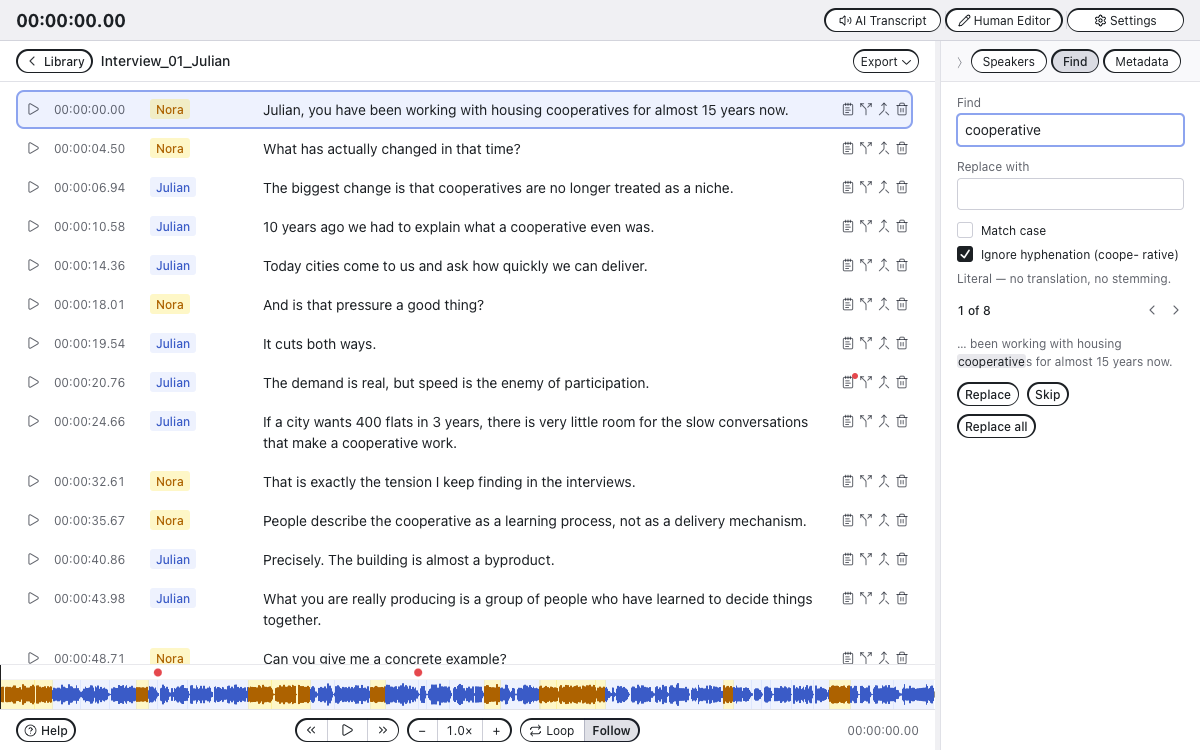Enable the Match case checkbox

(965, 230)
